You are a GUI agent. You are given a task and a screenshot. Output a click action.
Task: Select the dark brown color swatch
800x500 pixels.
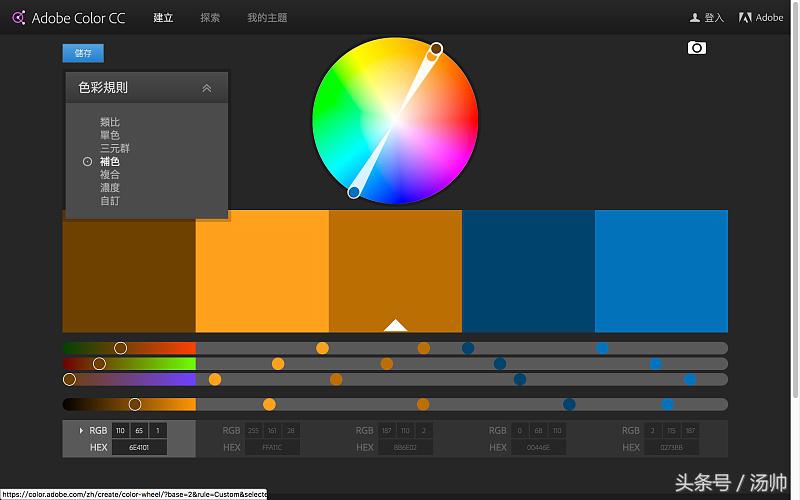[x=129, y=276]
